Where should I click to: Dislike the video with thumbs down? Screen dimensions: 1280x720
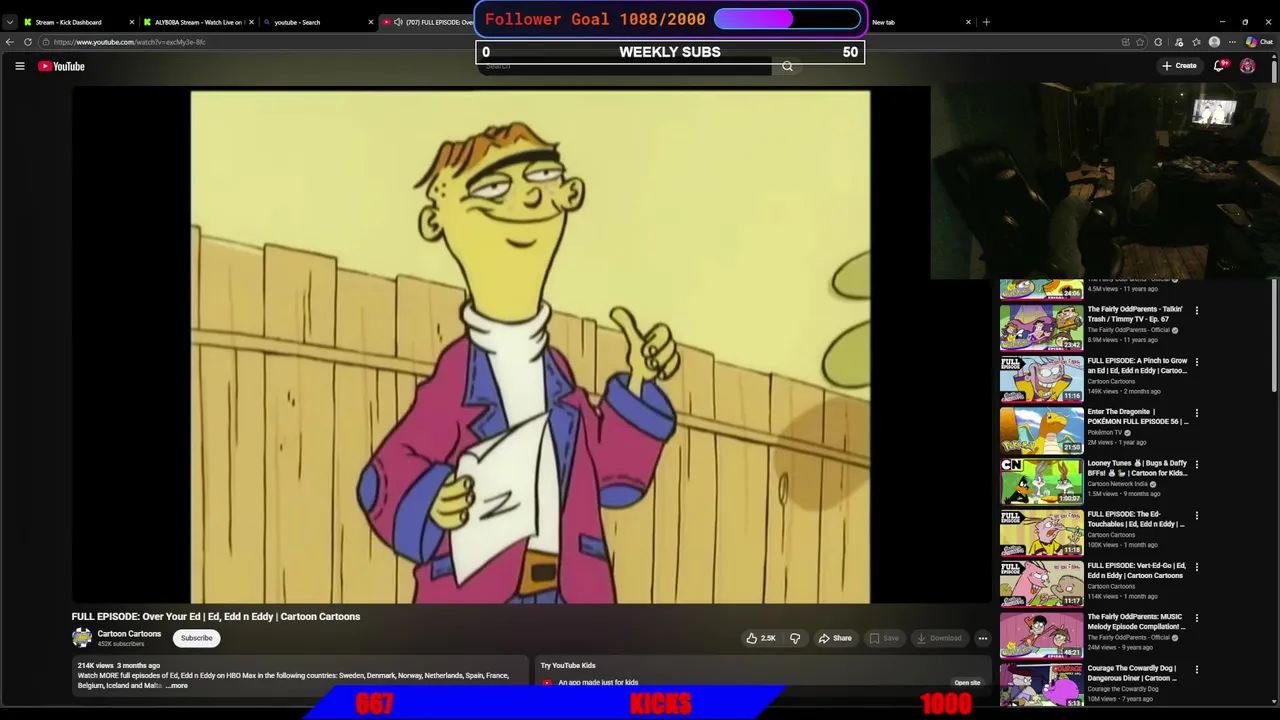tap(795, 638)
